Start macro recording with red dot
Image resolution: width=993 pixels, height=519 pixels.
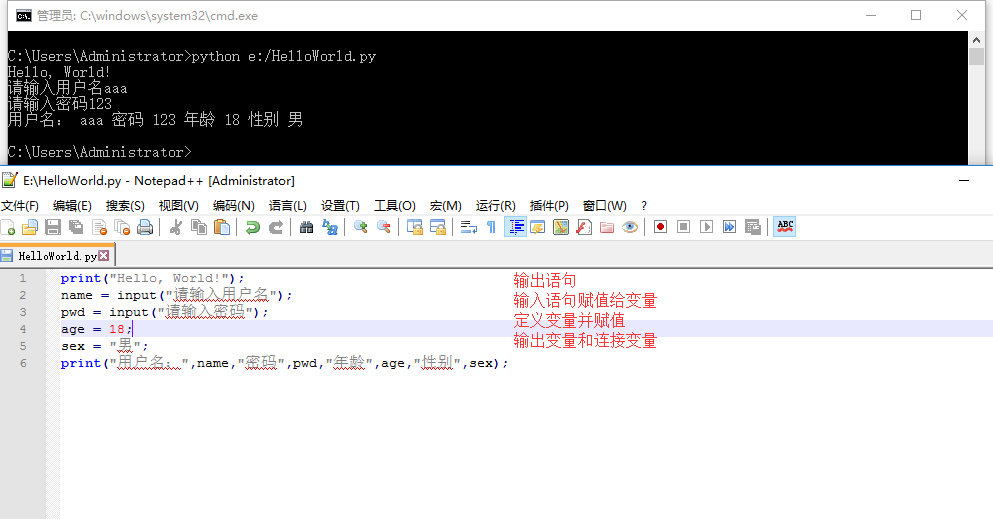coord(661,227)
